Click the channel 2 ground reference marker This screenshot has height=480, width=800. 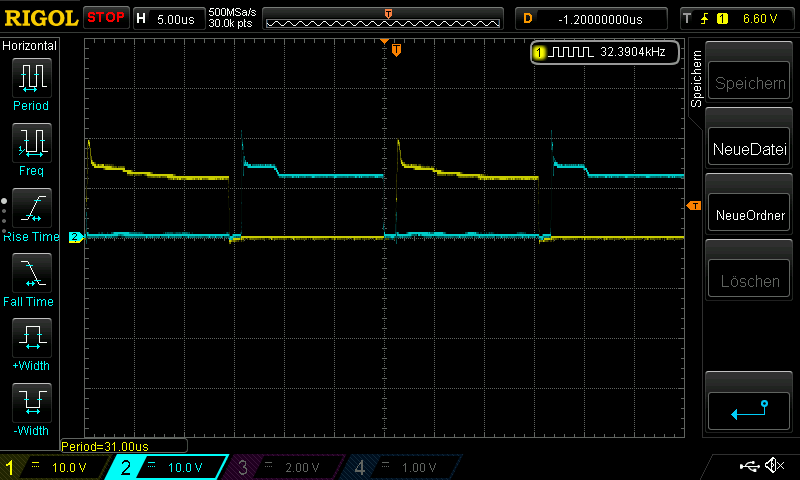76,237
